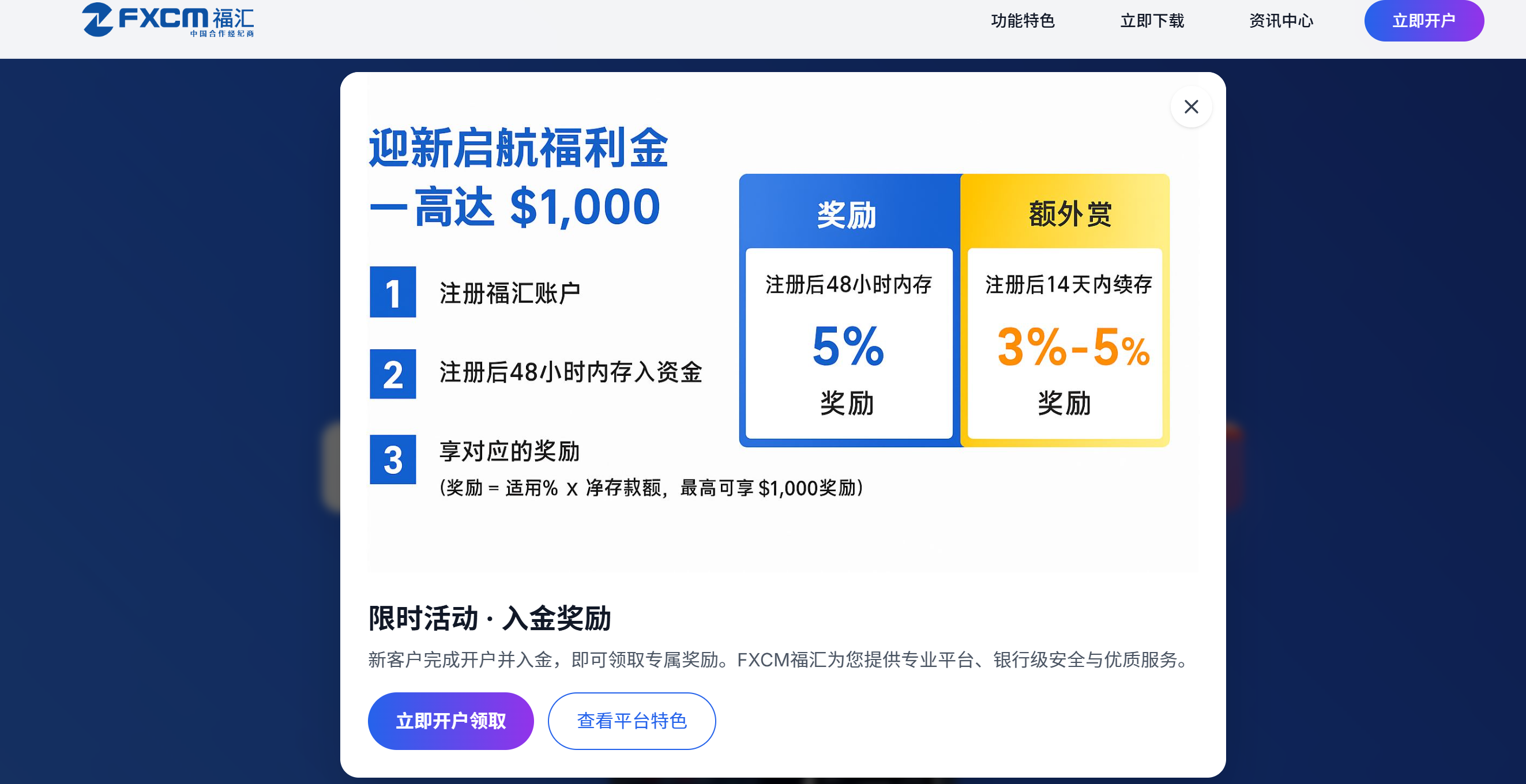Click the 立即开户领取 button

(450, 721)
